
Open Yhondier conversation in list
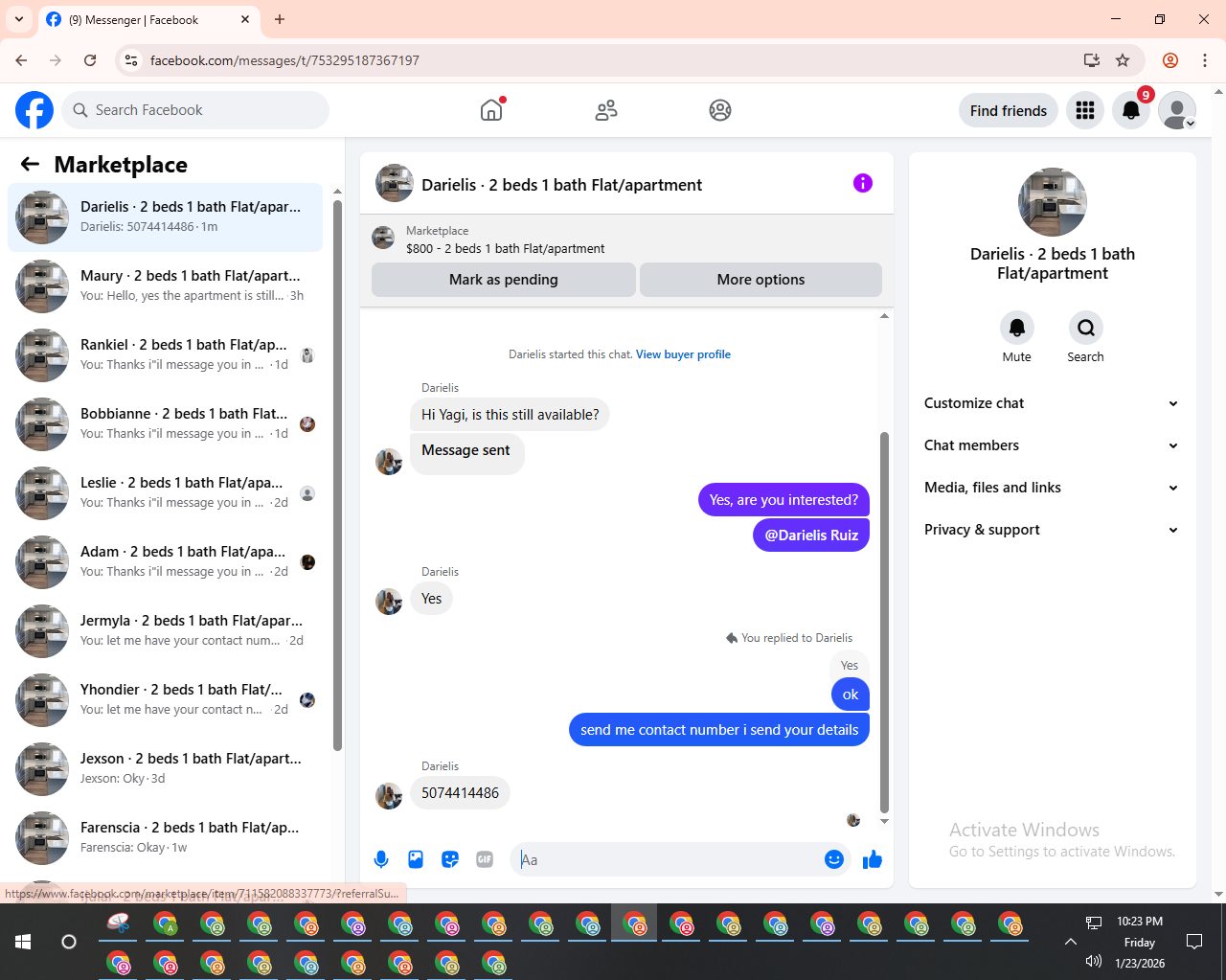tap(165, 700)
